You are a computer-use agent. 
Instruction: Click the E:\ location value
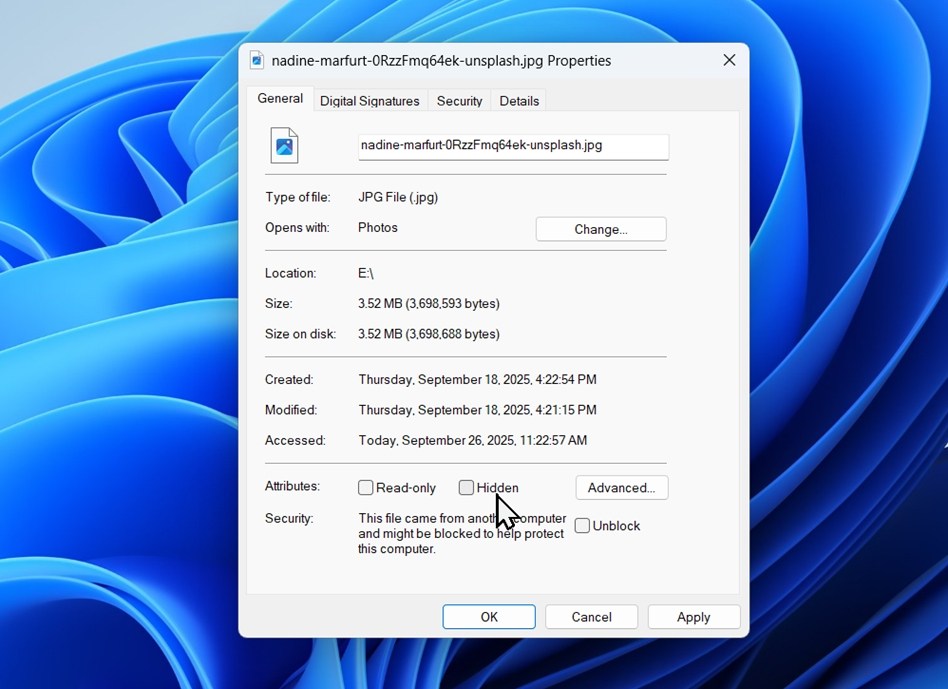366,273
